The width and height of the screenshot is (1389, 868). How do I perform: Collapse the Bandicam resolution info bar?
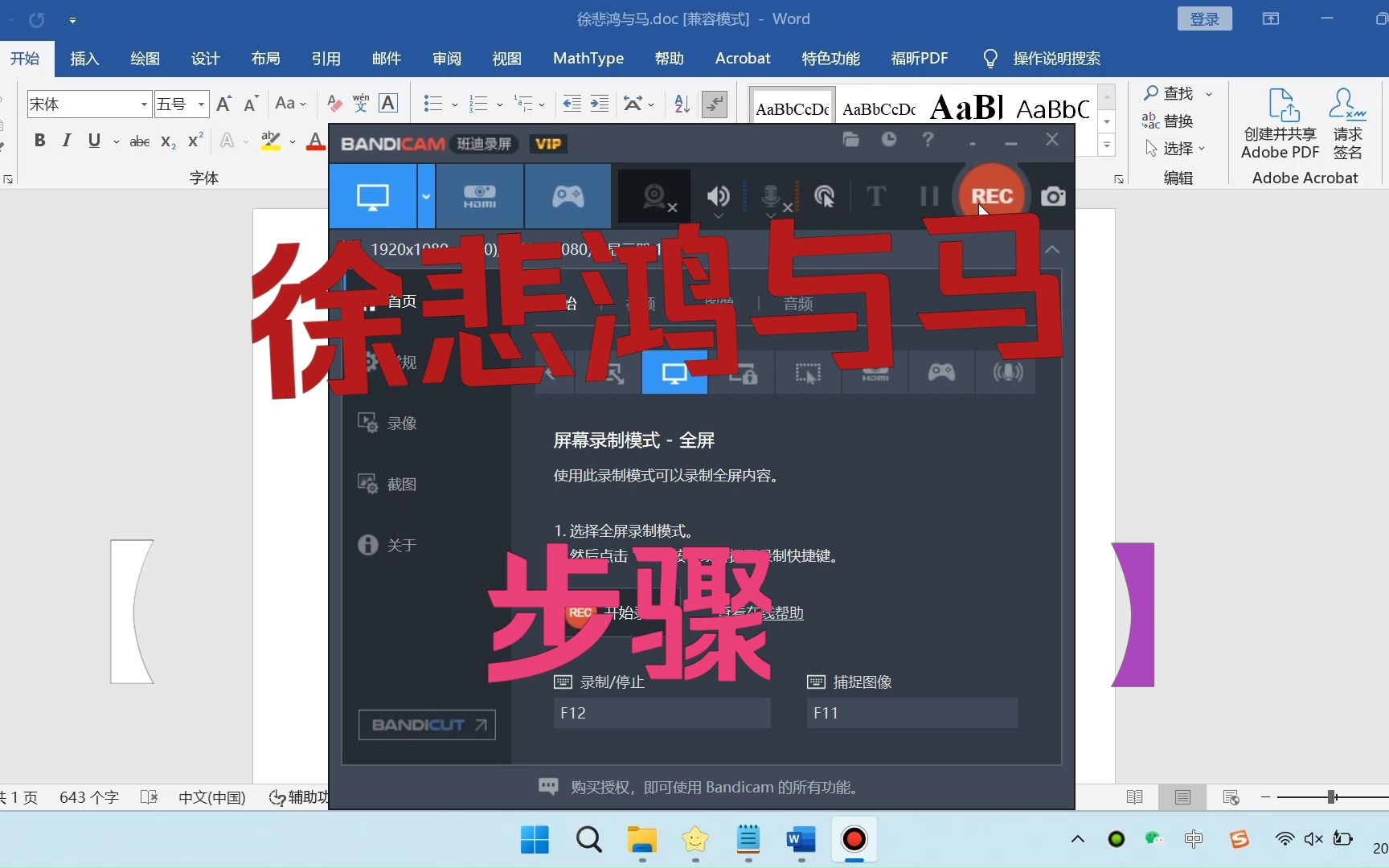[x=1052, y=250]
